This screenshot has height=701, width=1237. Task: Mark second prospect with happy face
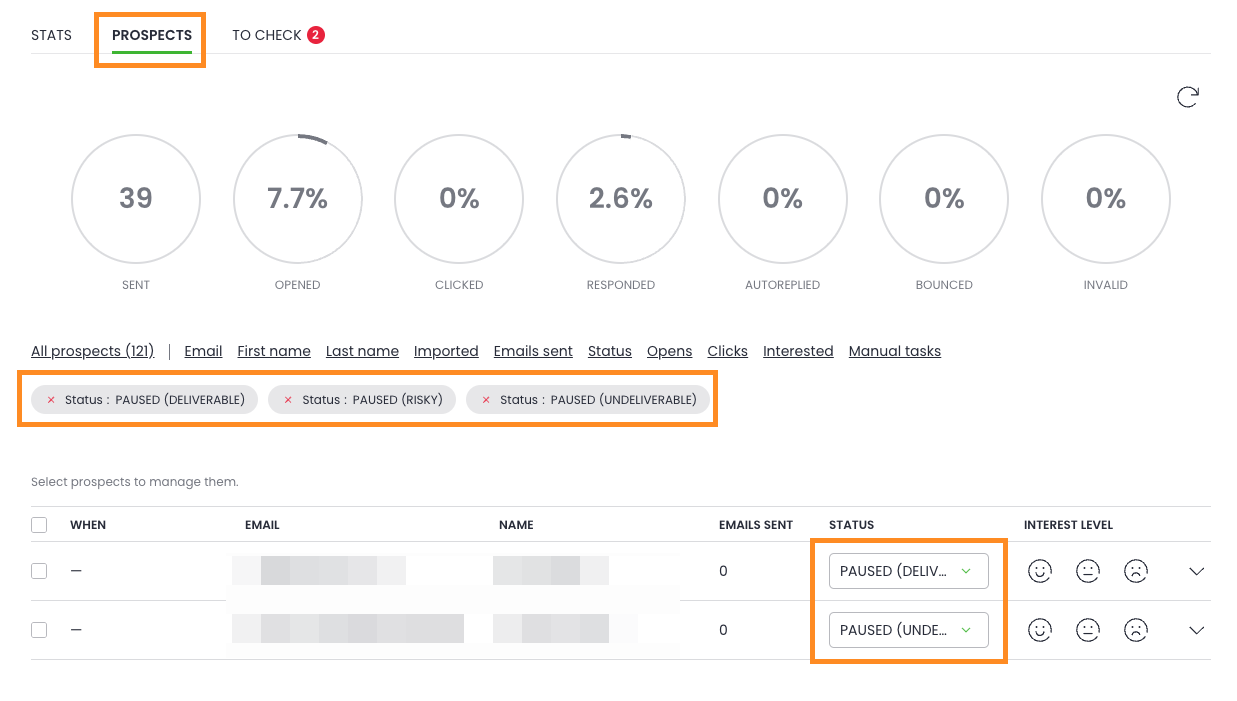tap(1040, 630)
